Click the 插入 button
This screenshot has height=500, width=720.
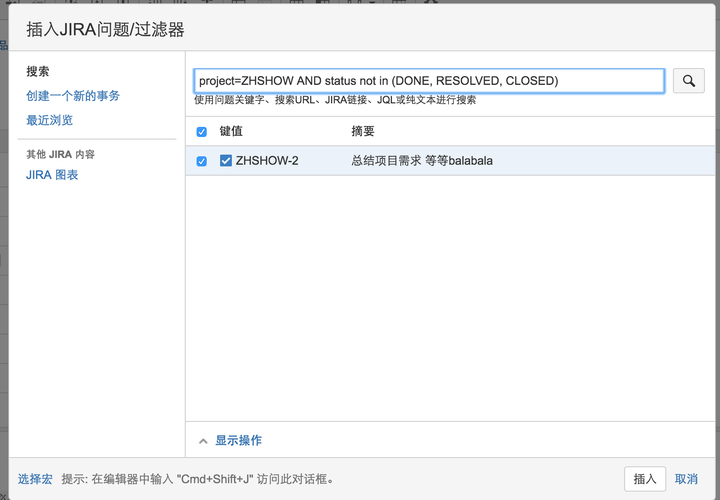click(x=645, y=479)
